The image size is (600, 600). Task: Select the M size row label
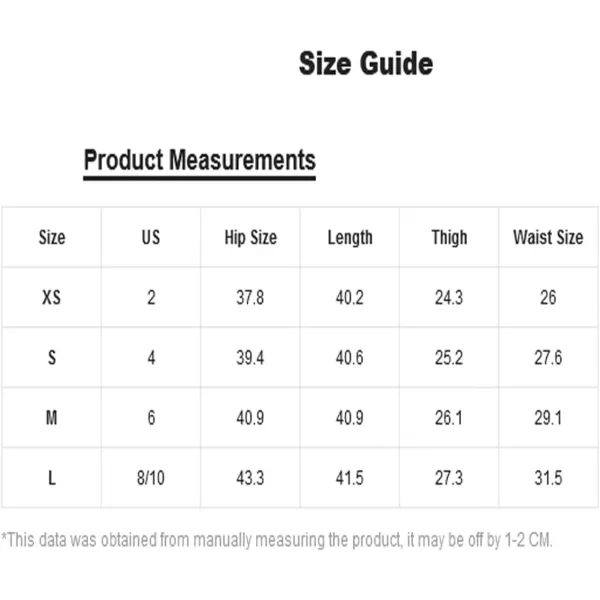[52, 418]
